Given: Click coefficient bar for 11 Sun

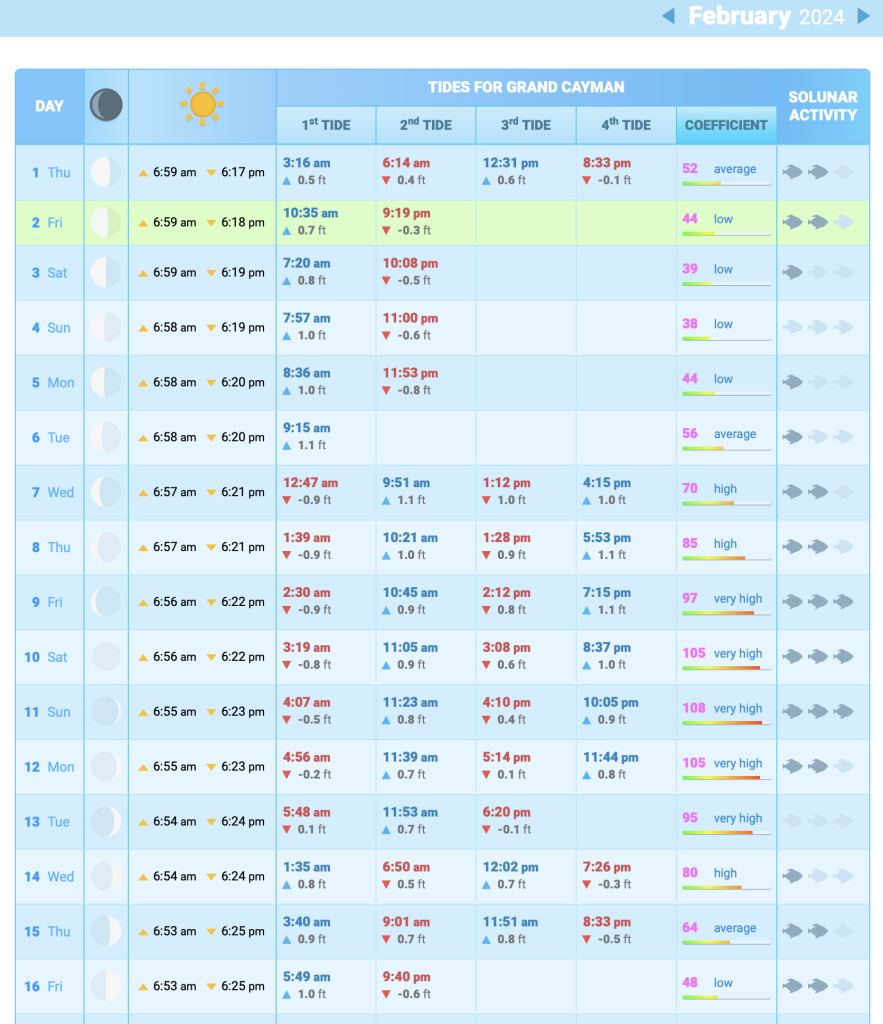Looking at the screenshot, I should (x=726, y=722).
